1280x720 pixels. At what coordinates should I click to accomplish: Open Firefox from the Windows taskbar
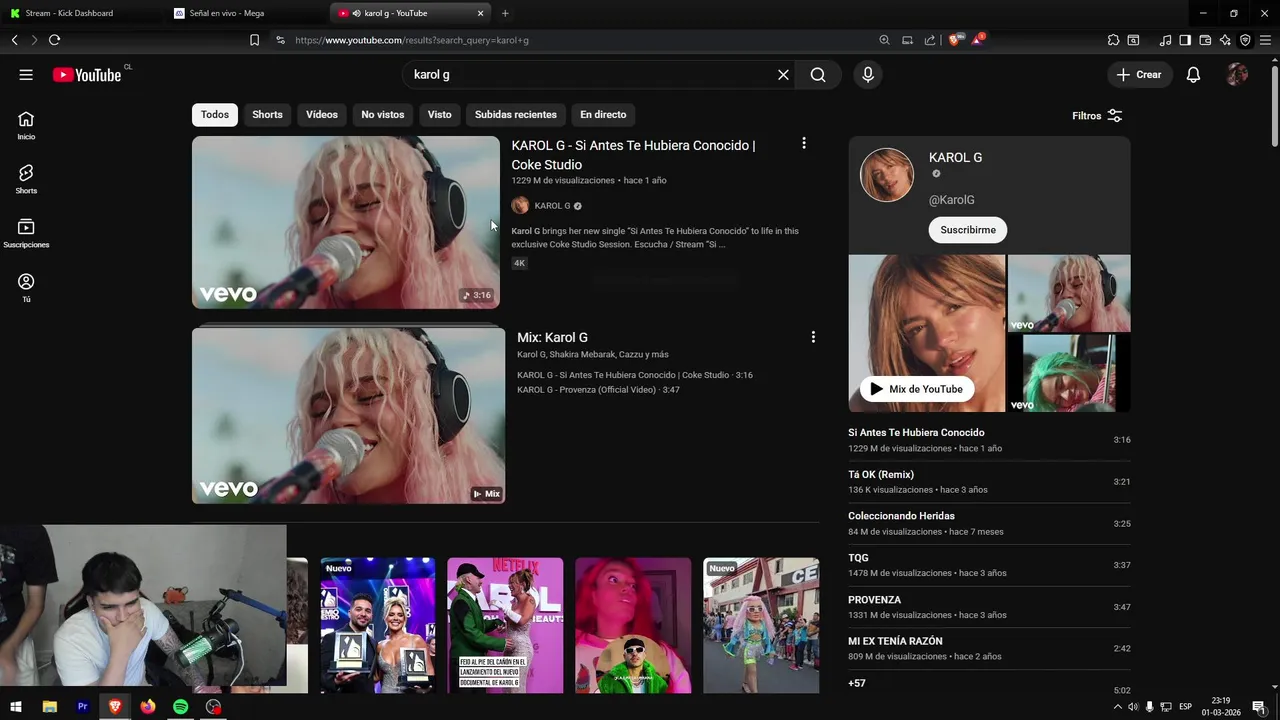pyautogui.click(x=148, y=706)
